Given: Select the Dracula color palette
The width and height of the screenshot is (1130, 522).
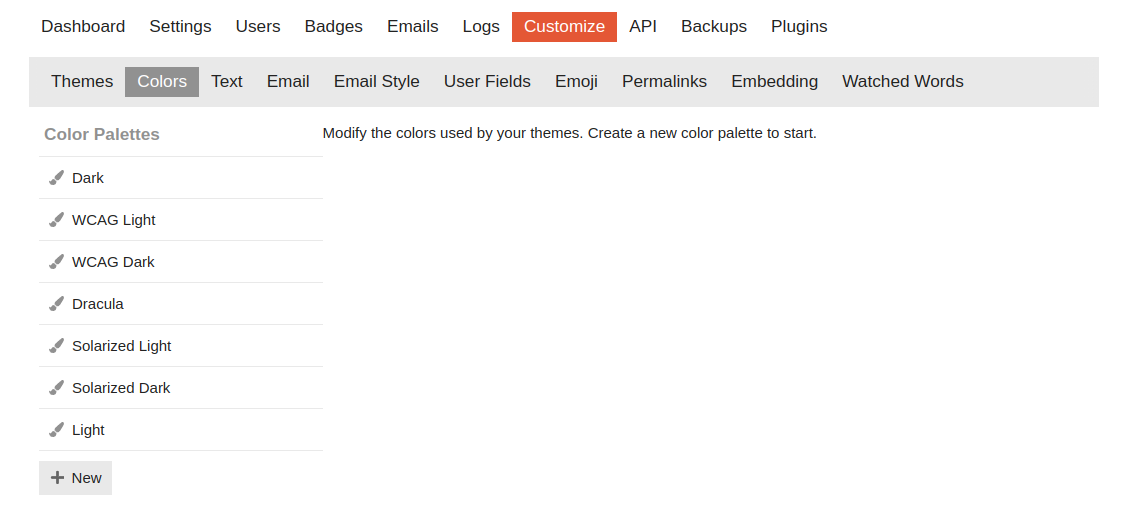Looking at the screenshot, I should (x=98, y=304).
